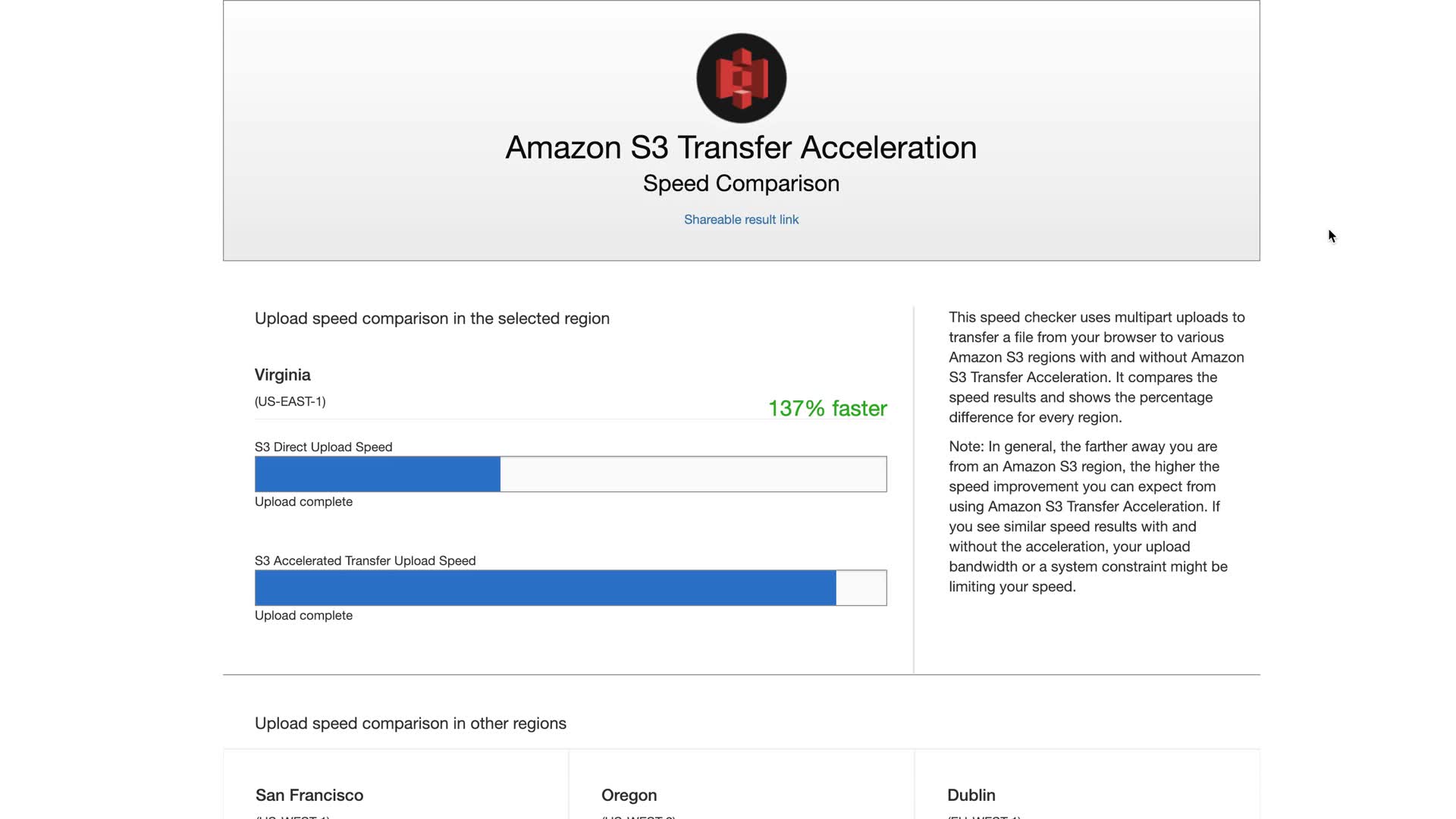
Task: Click the green 137% faster result text
Action: [827, 409]
